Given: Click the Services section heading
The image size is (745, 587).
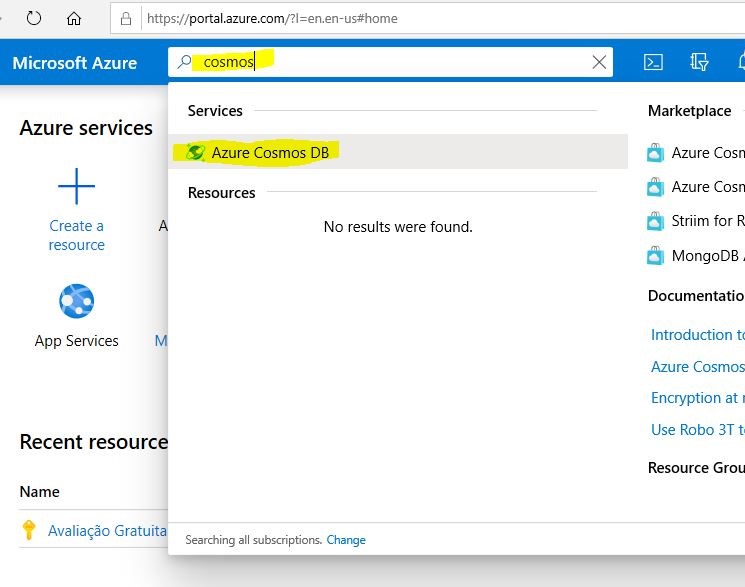Looking at the screenshot, I should 215,111.
